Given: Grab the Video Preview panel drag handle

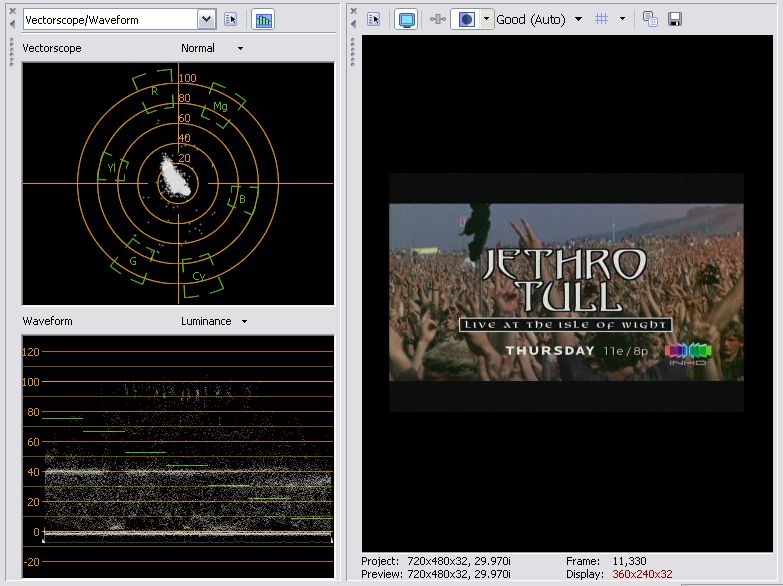Looking at the screenshot, I should tap(353, 52).
